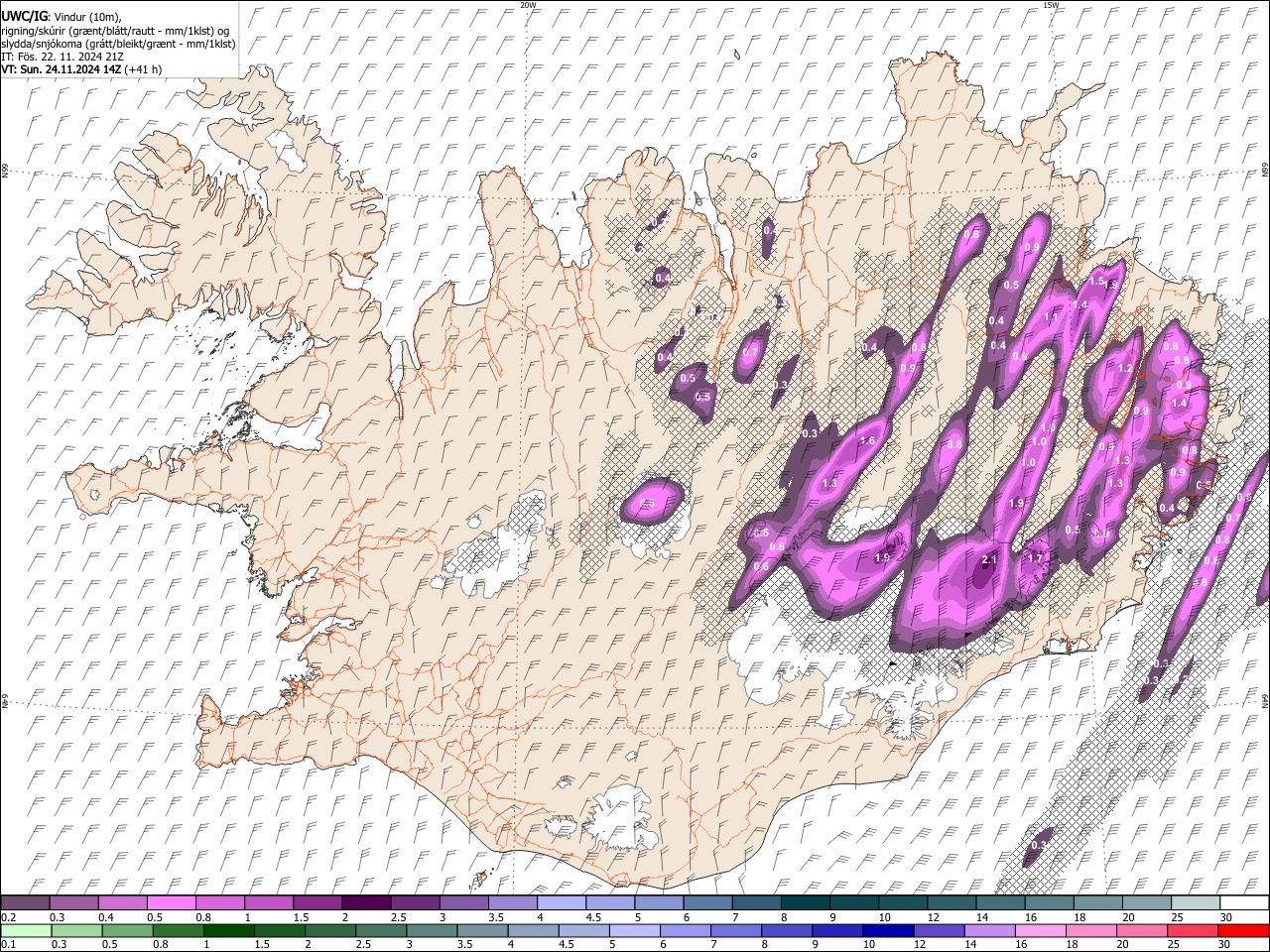Click the 2.1 snowfall value on the map

coord(988,560)
